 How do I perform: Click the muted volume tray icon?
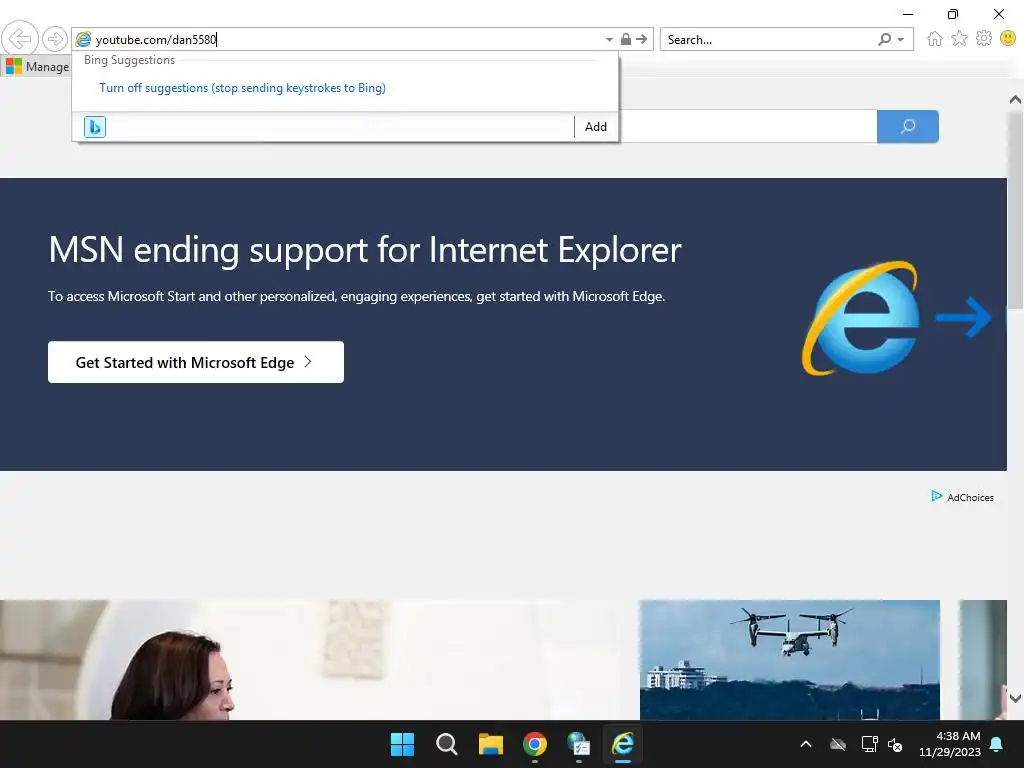pos(895,744)
